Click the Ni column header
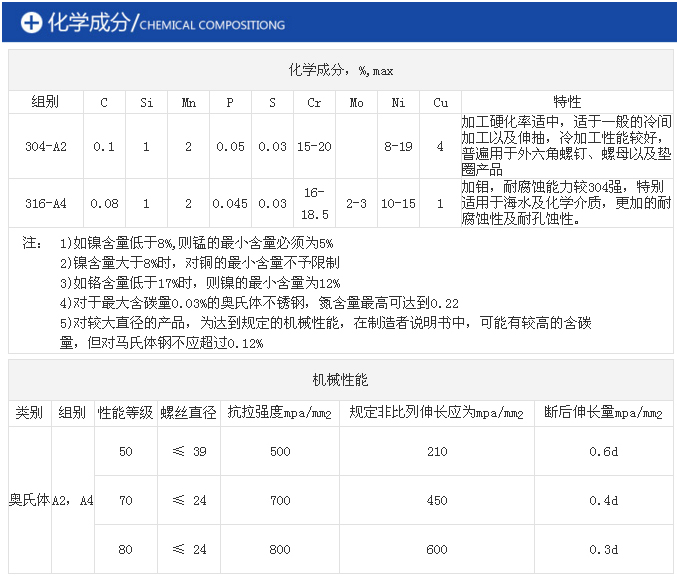 (x=398, y=102)
